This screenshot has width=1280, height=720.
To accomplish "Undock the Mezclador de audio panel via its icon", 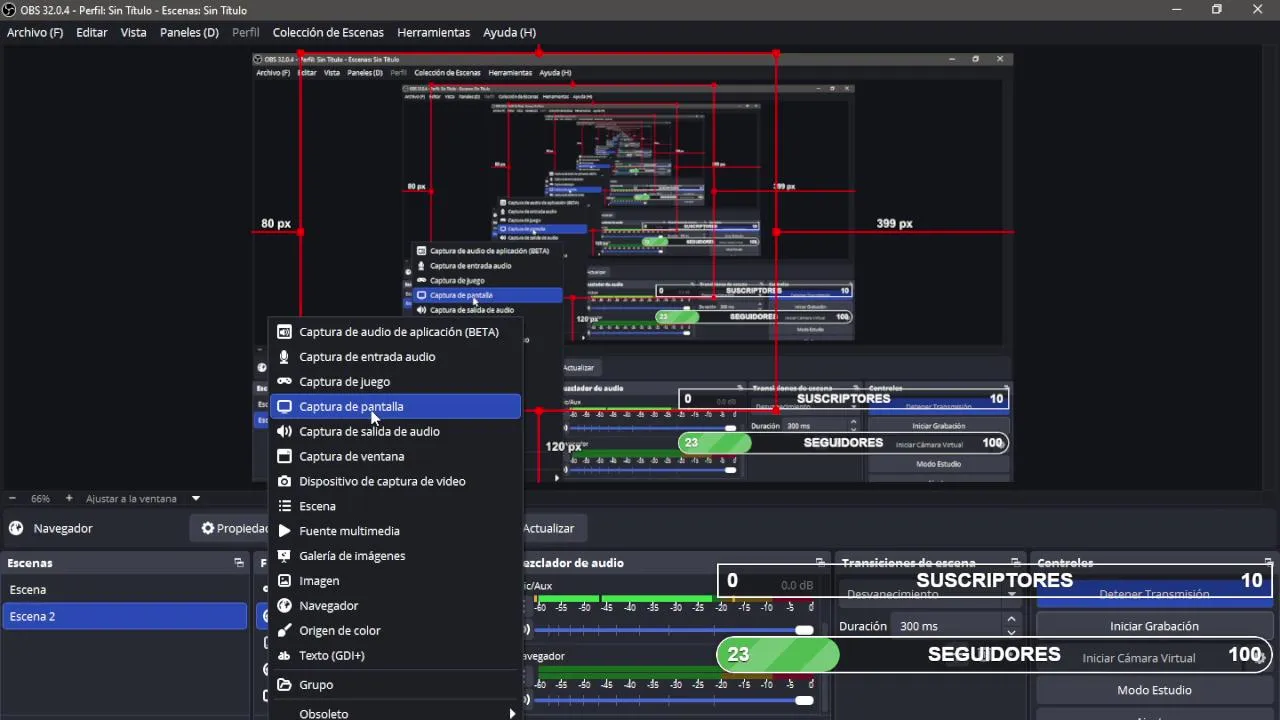I will pos(820,563).
